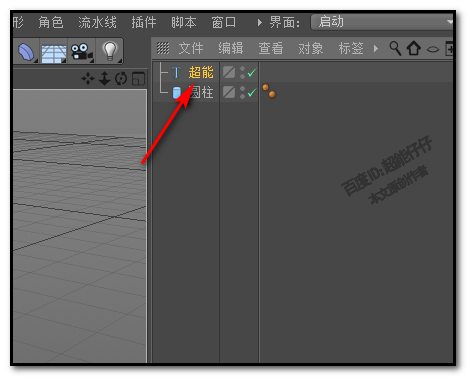Select the deformer (bend) tool icon
The height and width of the screenshot is (377, 467).
click(x=26, y=52)
